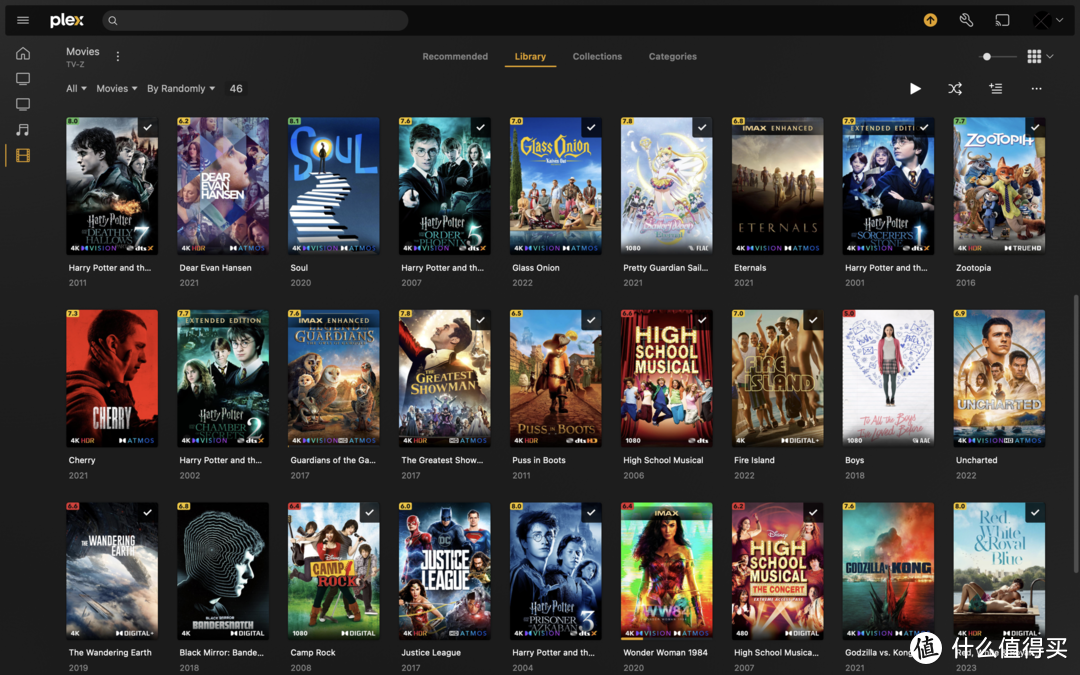Click the add to playlist icon
Screen dimensions: 1080x675
click(x=995, y=88)
